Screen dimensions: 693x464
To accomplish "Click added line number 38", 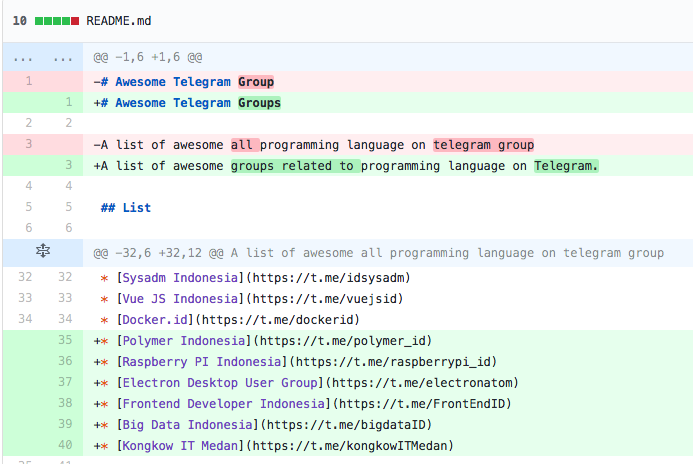I will [65, 403].
